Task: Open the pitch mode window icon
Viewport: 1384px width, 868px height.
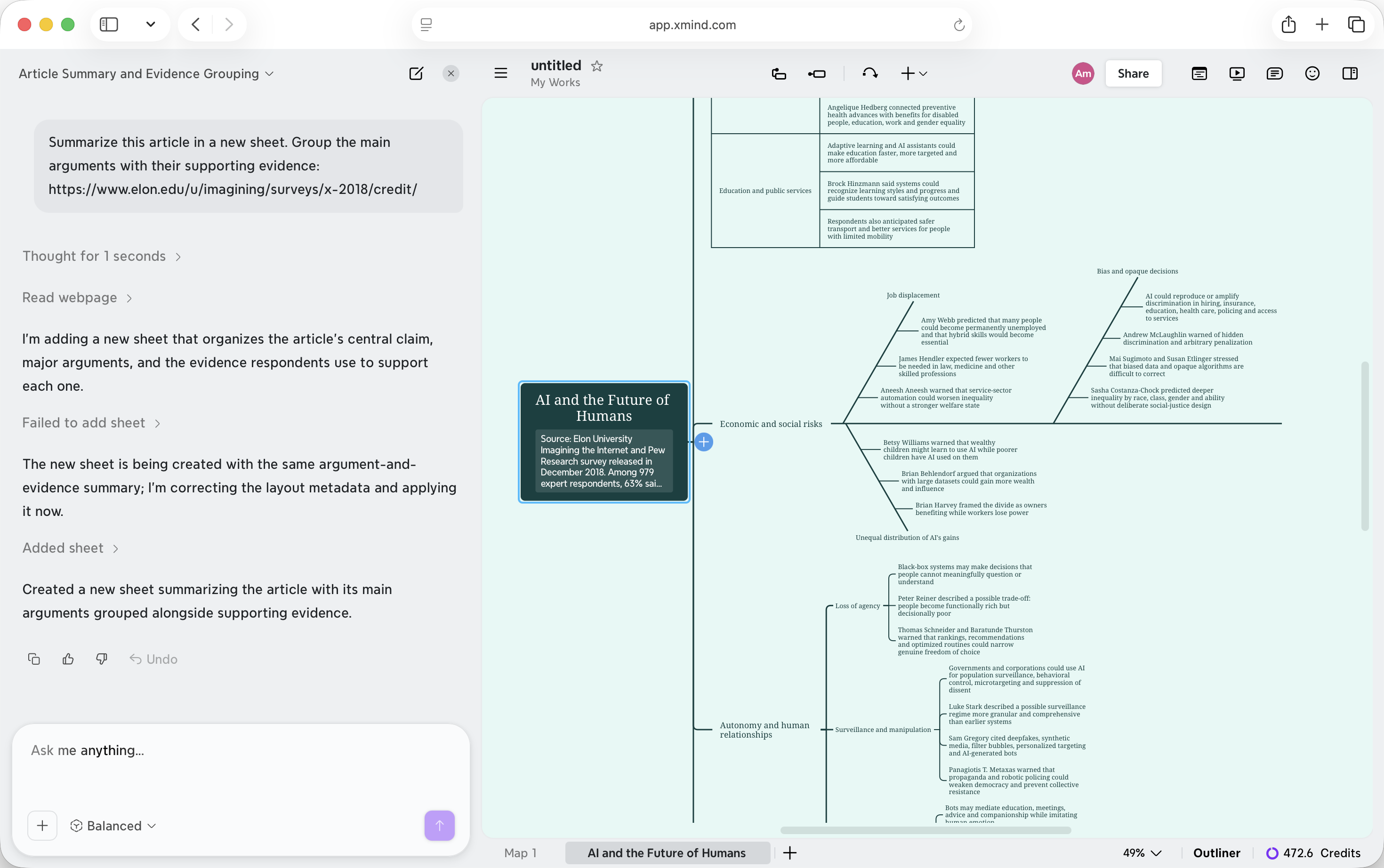Action: (x=1199, y=73)
